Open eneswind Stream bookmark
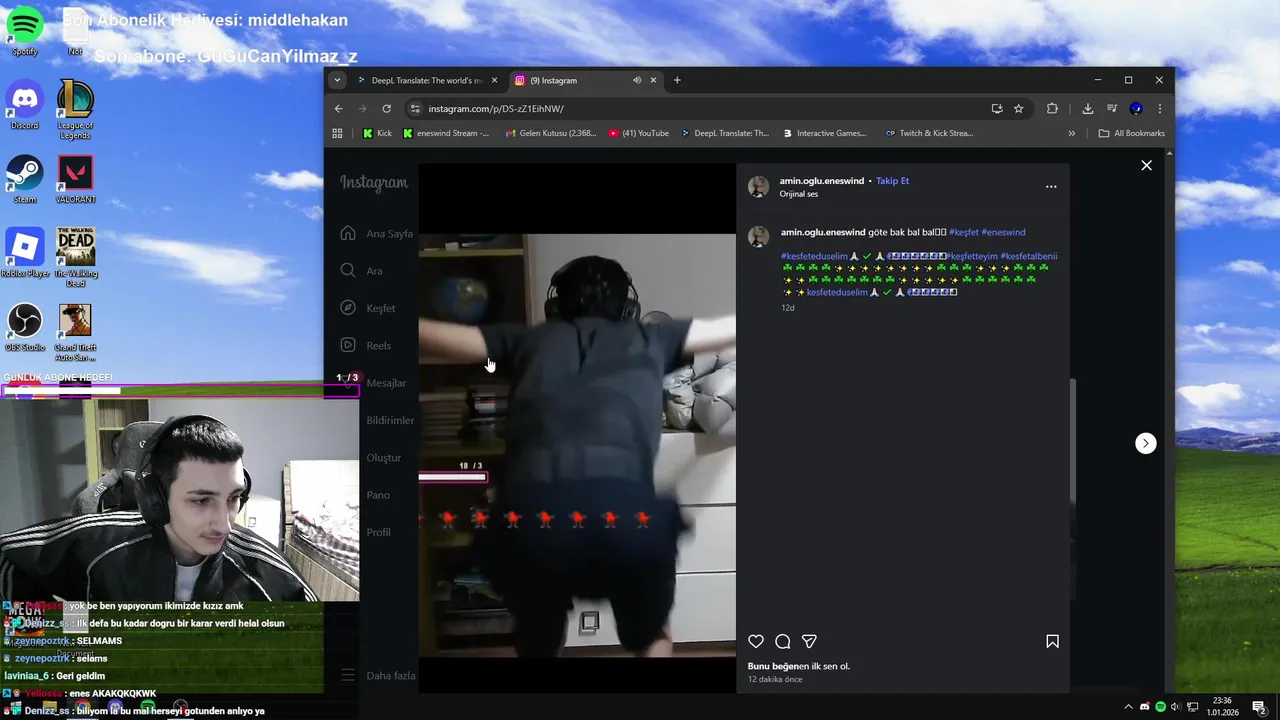This screenshot has width=1280, height=720. (x=446, y=133)
